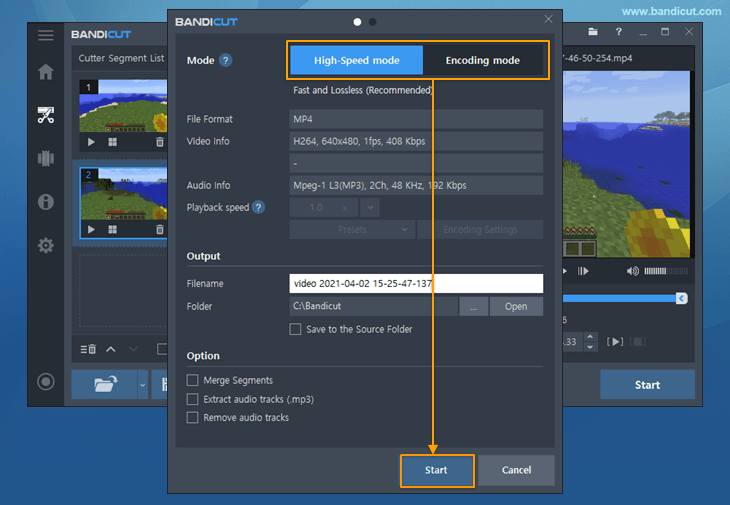Browse for output folder with ... button
Screen dimensions: 730x505
pos(473,306)
